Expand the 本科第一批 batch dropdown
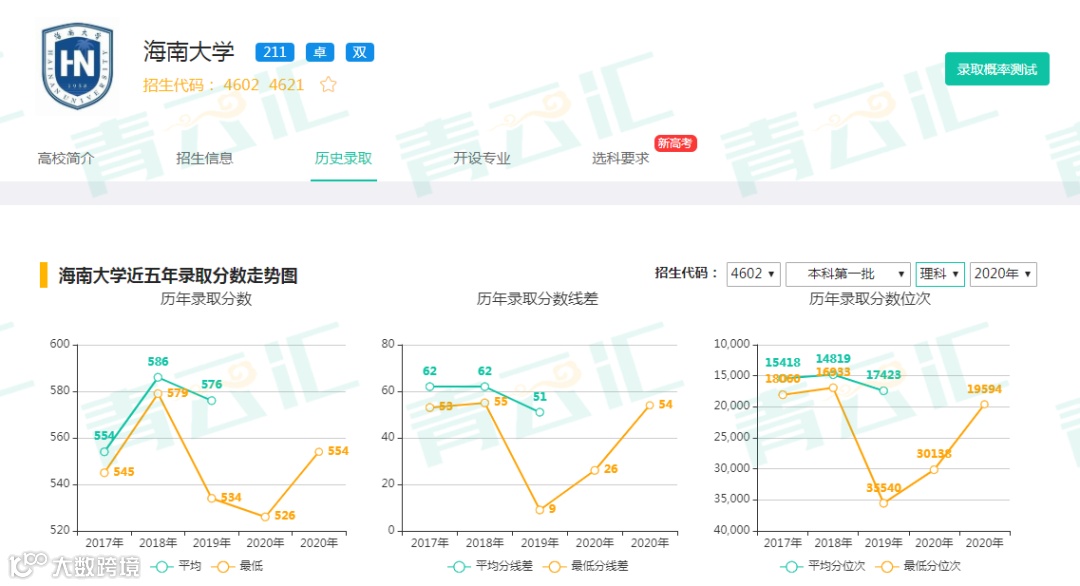 click(848, 274)
